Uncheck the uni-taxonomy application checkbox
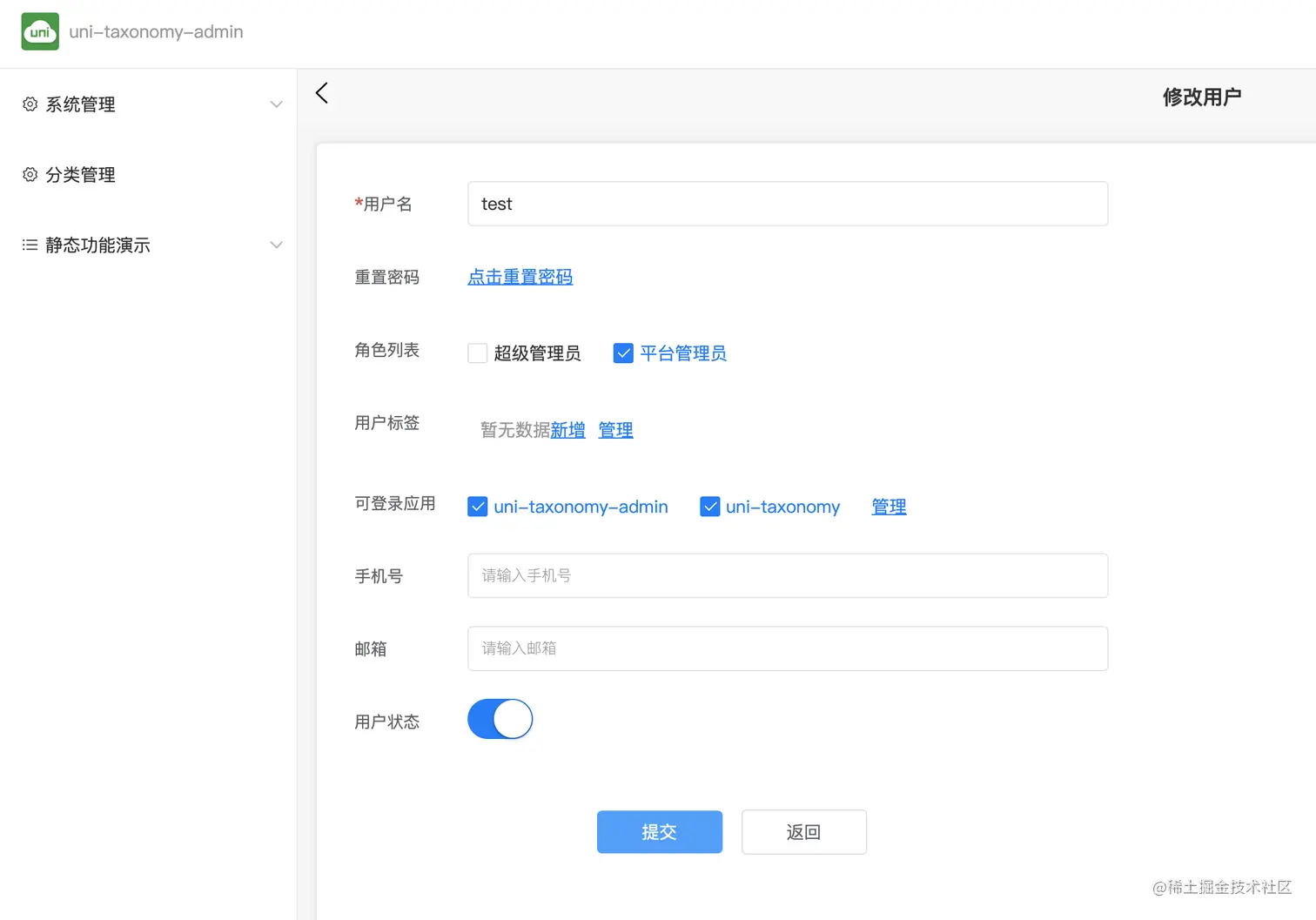This screenshot has width=1316, height=920. pyautogui.click(x=710, y=506)
